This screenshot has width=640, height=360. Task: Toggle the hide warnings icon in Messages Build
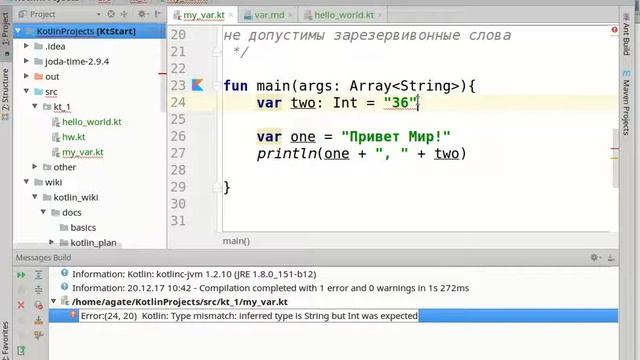pos(38,305)
